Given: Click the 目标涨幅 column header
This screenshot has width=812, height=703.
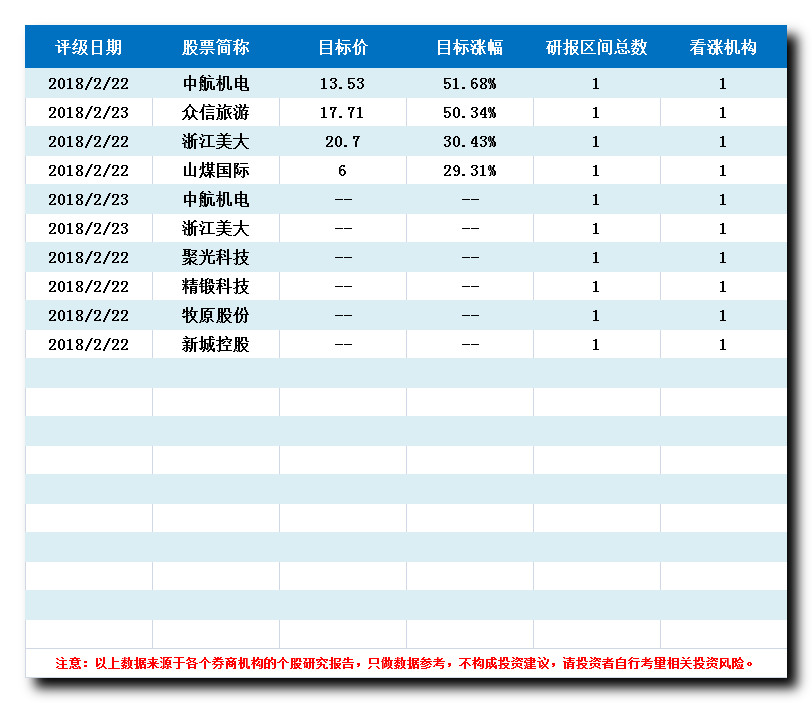Looking at the screenshot, I should [470, 47].
